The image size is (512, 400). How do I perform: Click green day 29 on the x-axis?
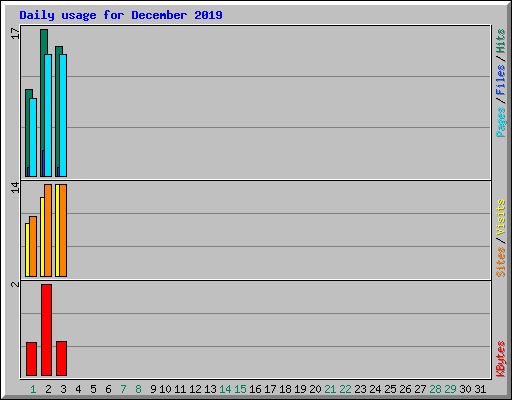tap(450, 389)
